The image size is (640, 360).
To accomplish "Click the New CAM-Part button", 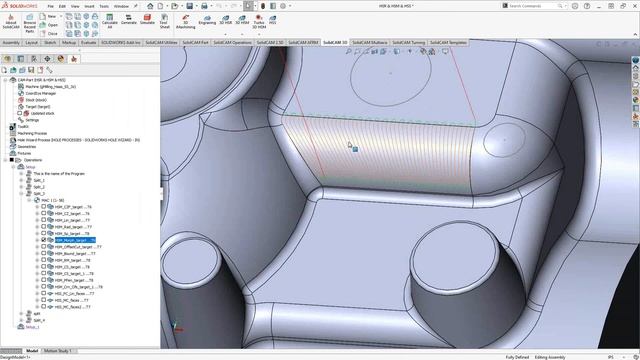I will click(x=48, y=16).
